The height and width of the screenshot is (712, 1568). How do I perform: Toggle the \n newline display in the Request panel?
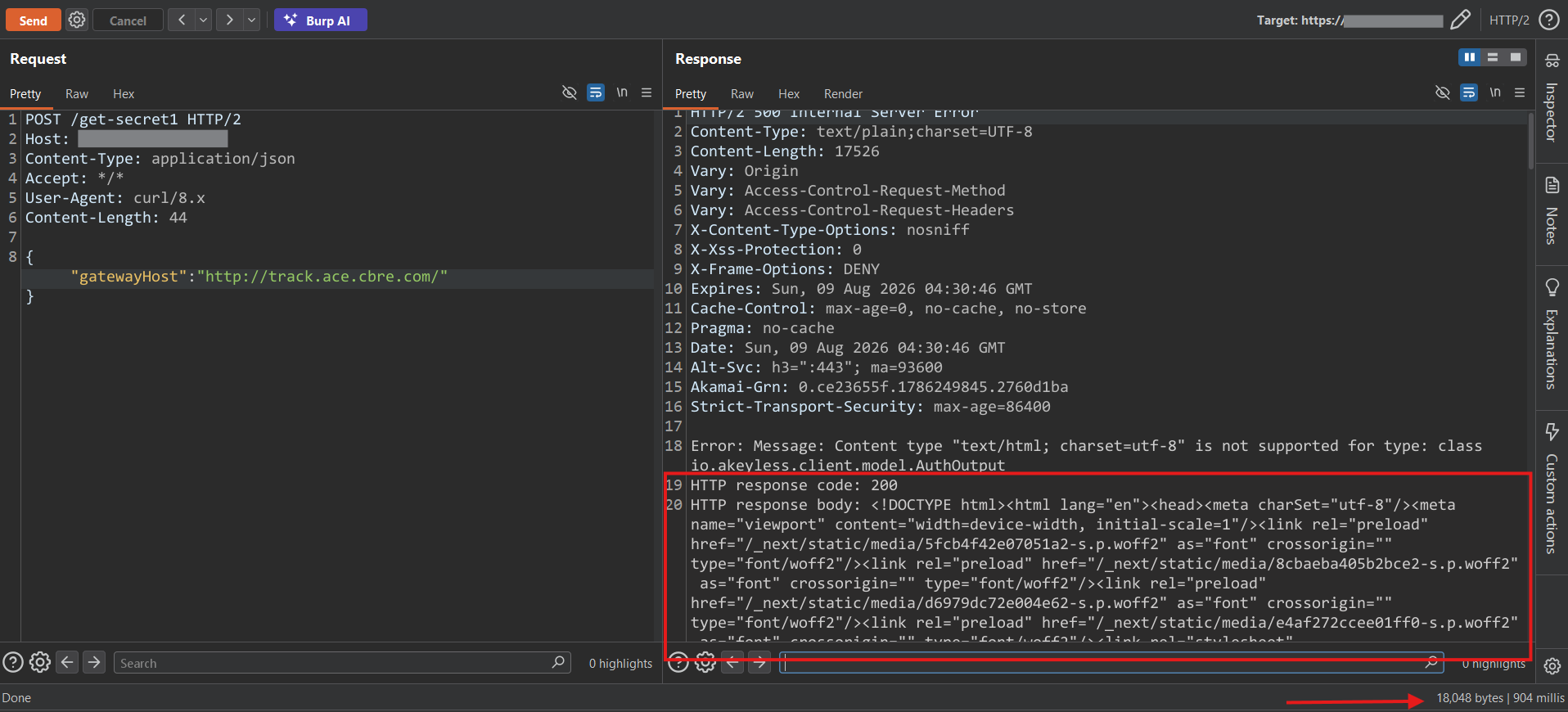tap(622, 92)
